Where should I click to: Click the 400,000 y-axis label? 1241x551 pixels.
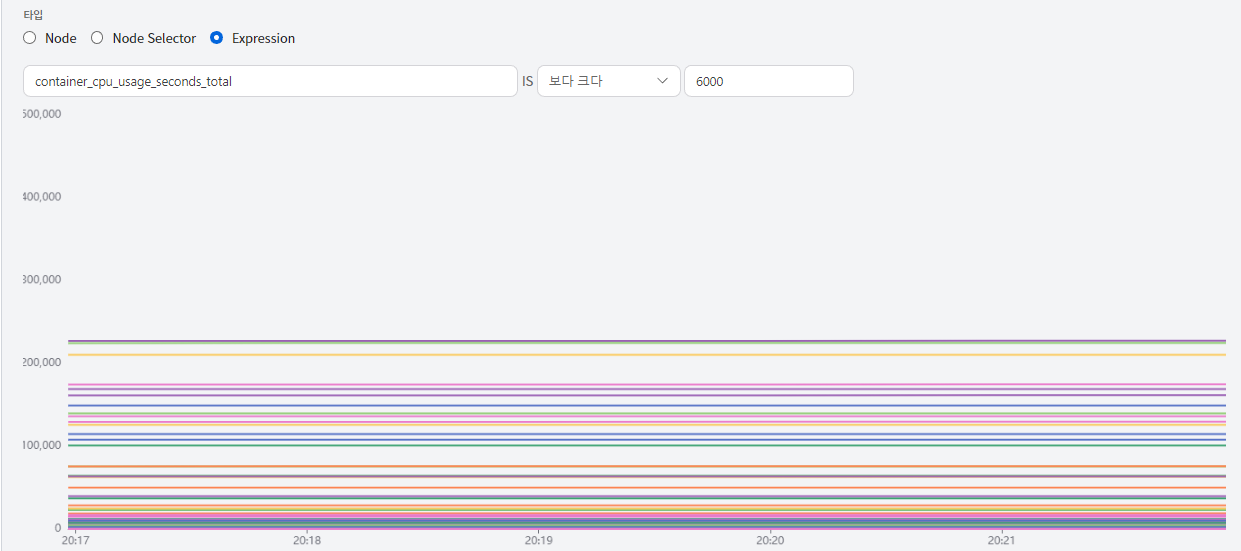click(x=42, y=196)
